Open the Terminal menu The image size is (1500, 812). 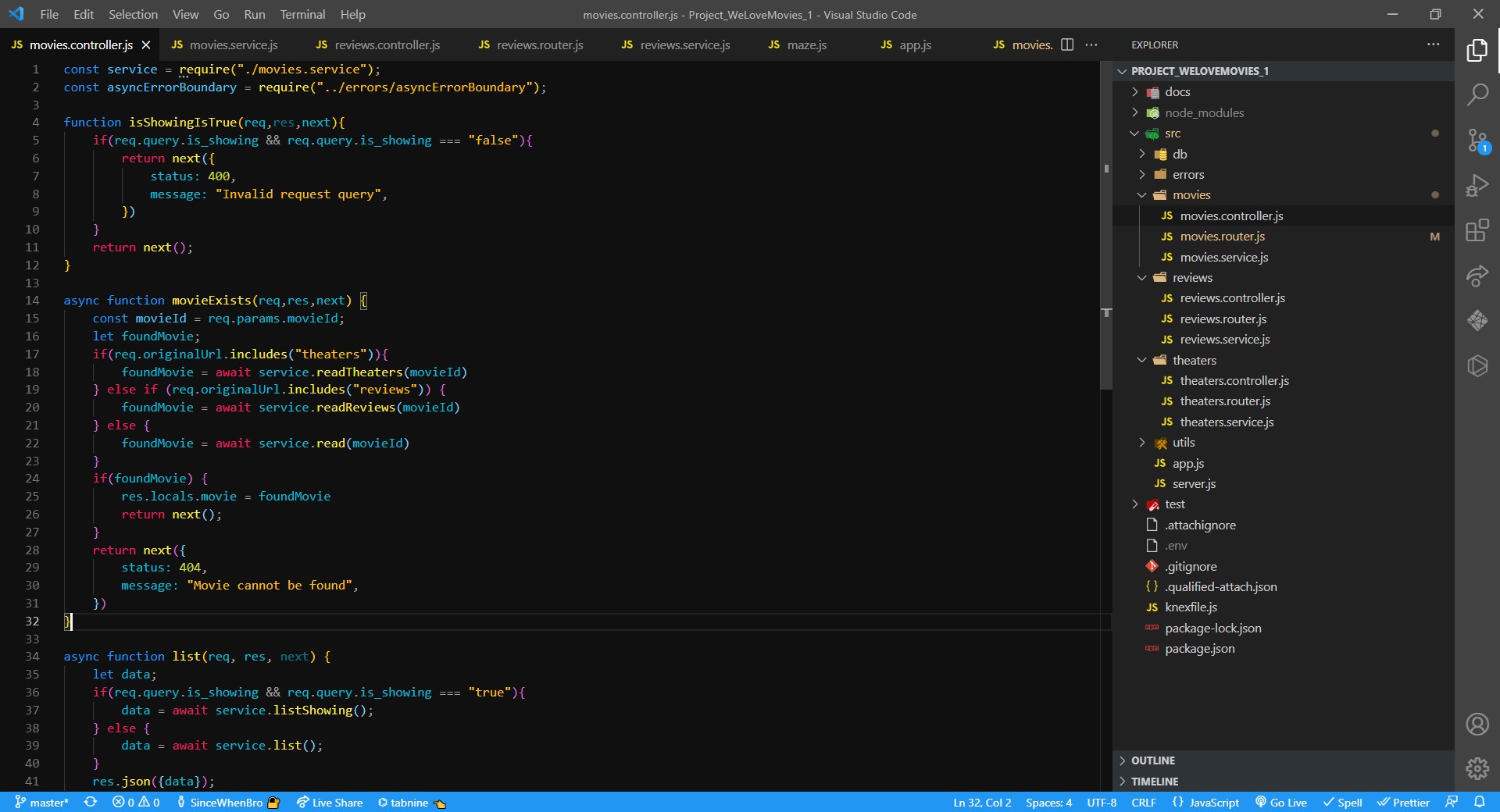tap(302, 14)
